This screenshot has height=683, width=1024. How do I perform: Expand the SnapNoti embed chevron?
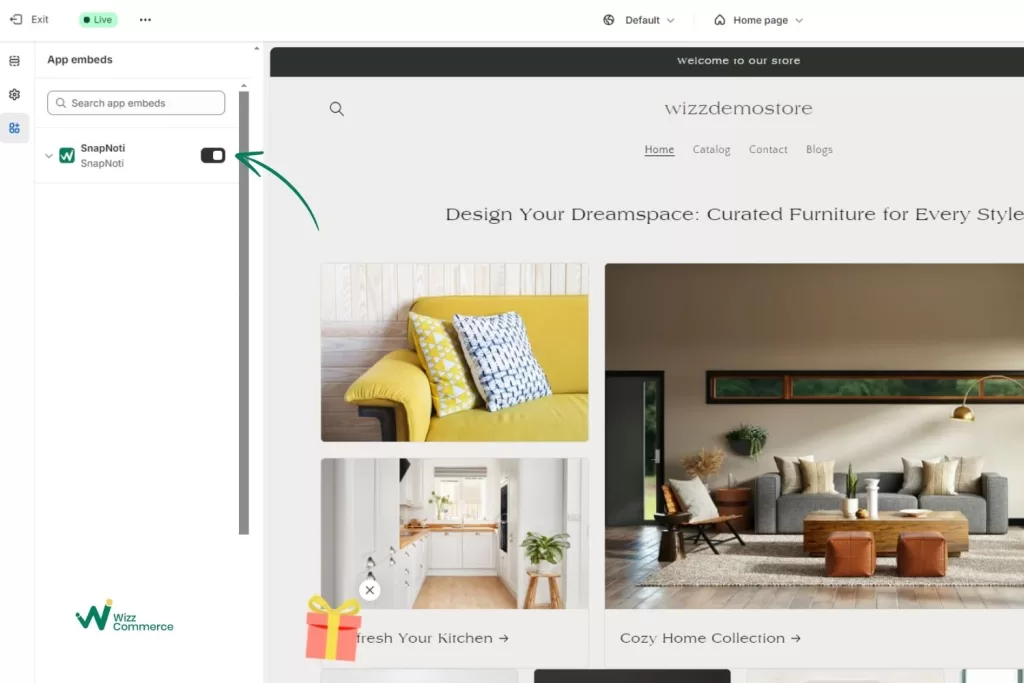tap(49, 155)
